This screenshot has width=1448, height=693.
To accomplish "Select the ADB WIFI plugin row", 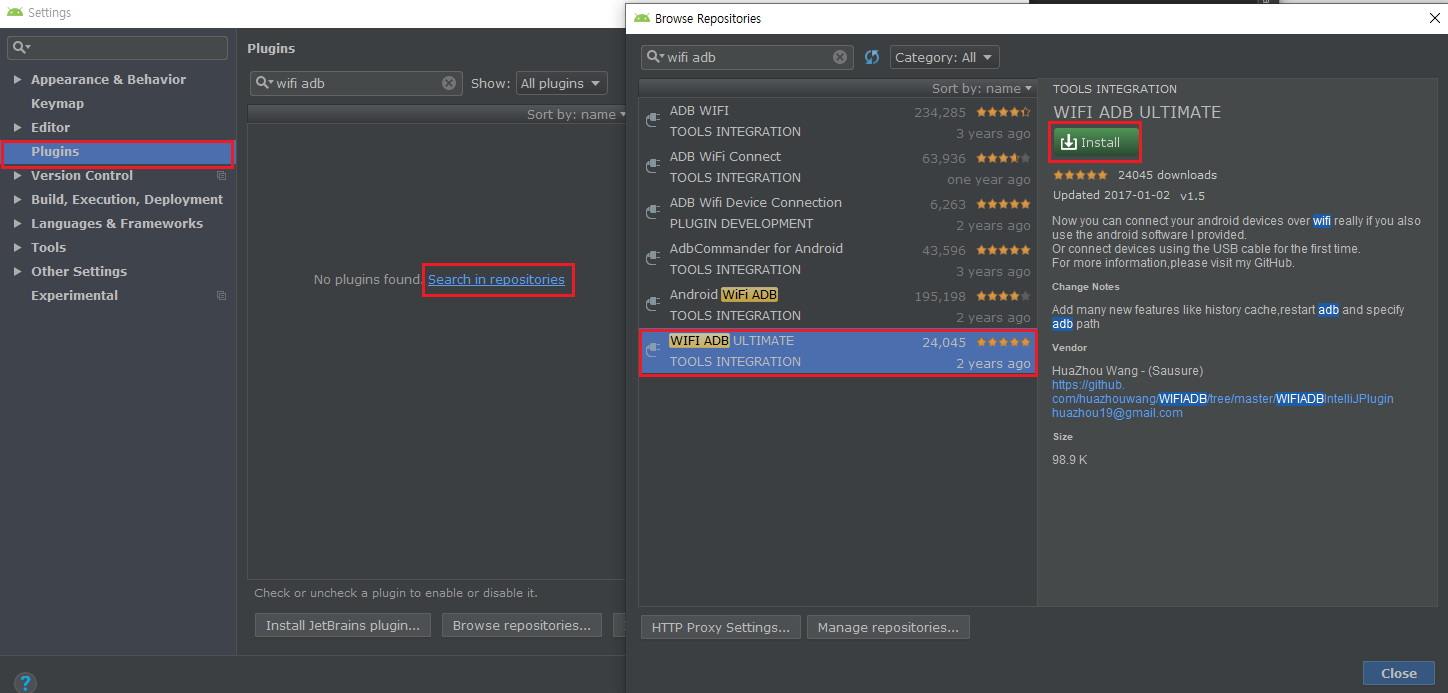I will 837,121.
